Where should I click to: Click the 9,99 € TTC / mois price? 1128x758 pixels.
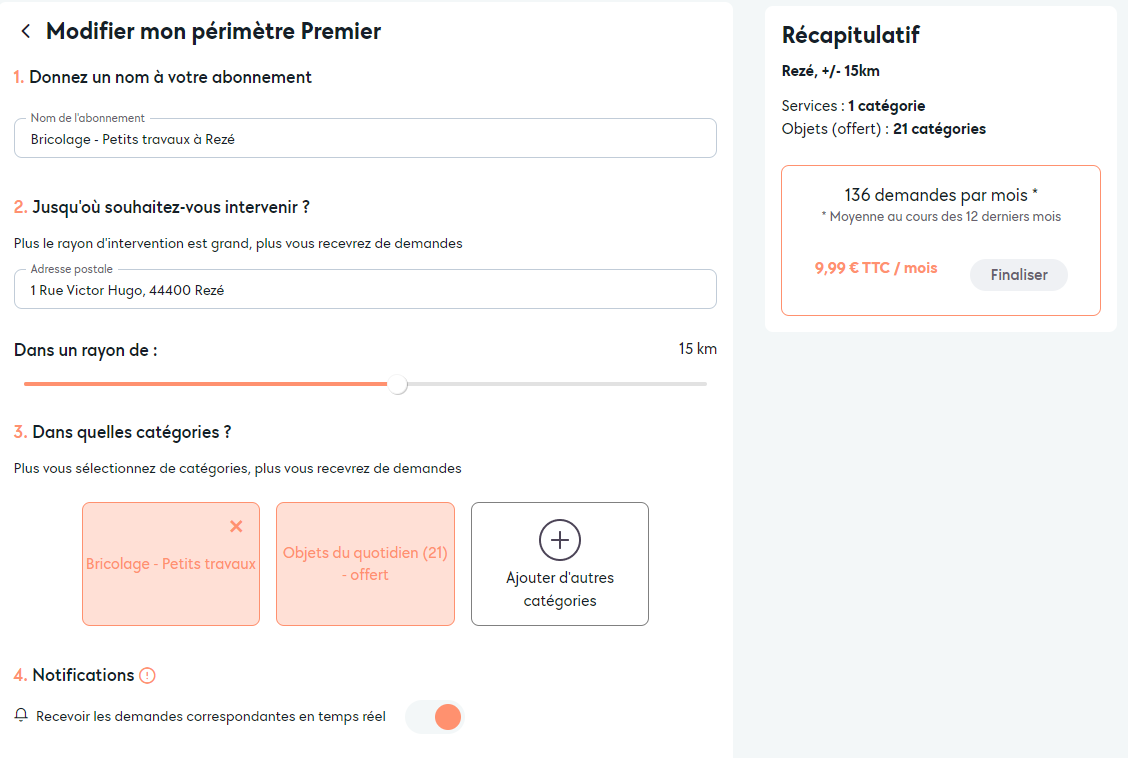[x=875, y=268]
